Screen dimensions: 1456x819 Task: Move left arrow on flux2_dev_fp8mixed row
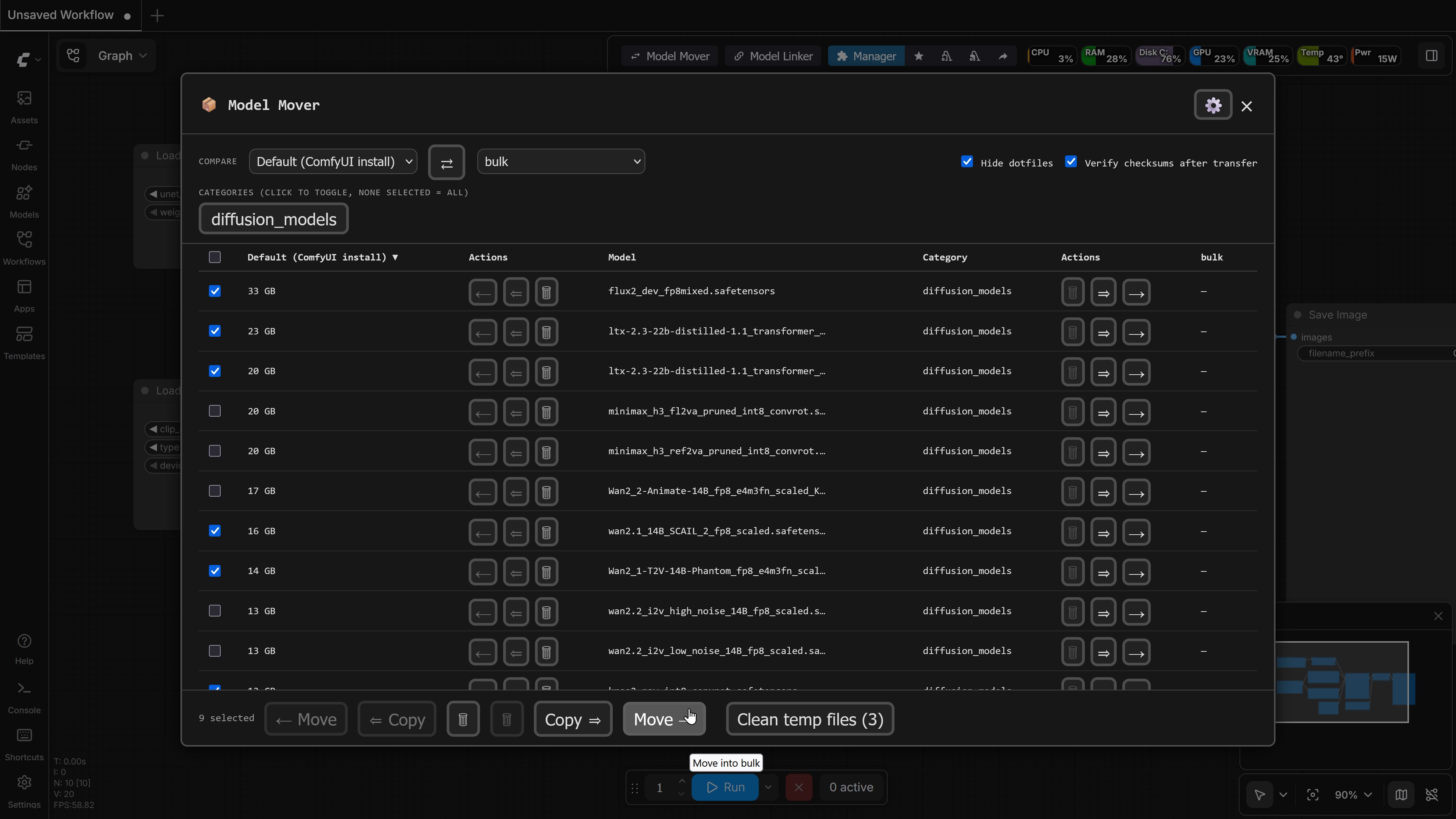[x=483, y=292]
